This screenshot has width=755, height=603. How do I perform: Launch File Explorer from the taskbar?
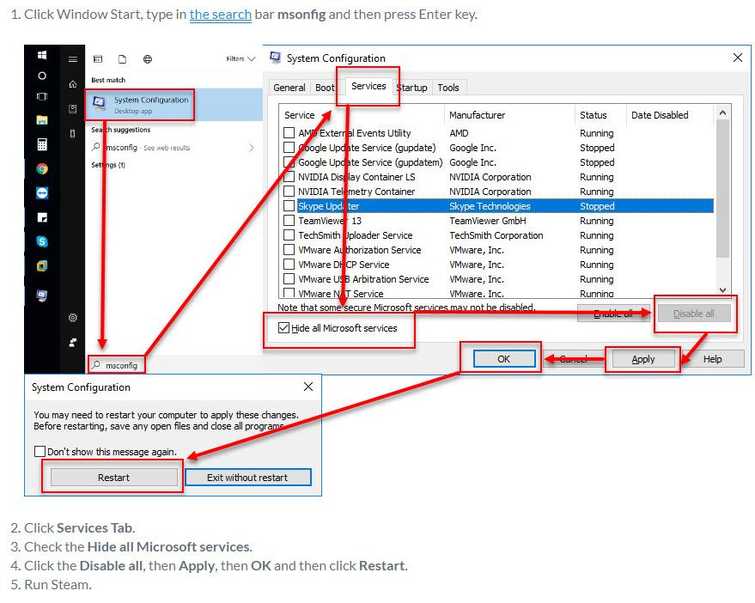point(42,119)
